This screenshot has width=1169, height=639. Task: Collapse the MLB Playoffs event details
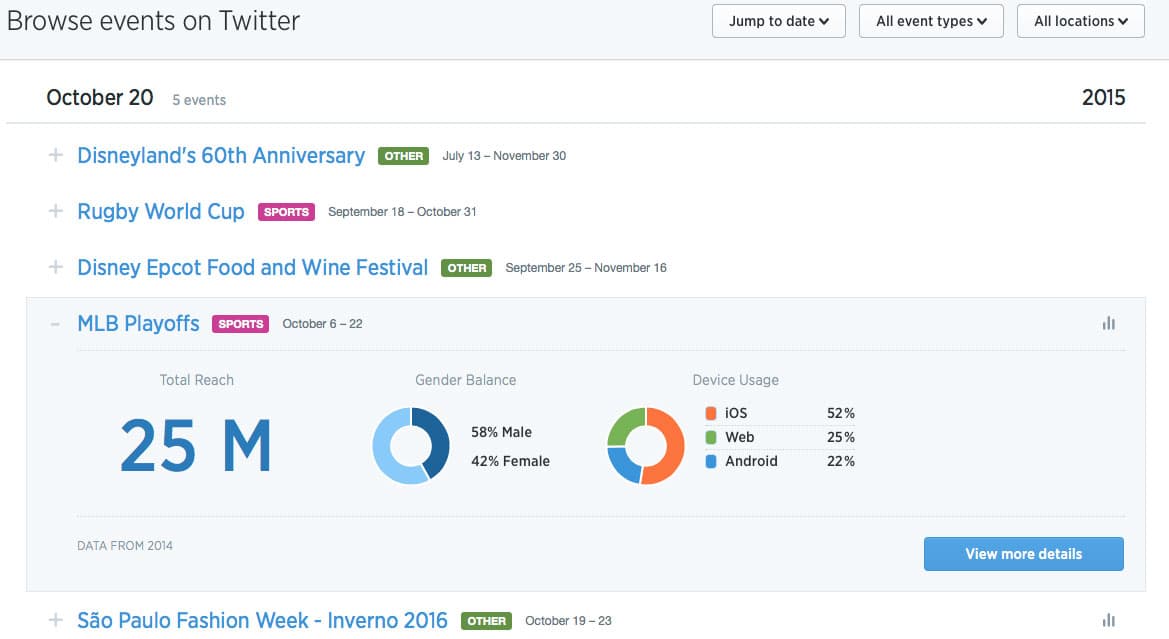tap(55, 323)
